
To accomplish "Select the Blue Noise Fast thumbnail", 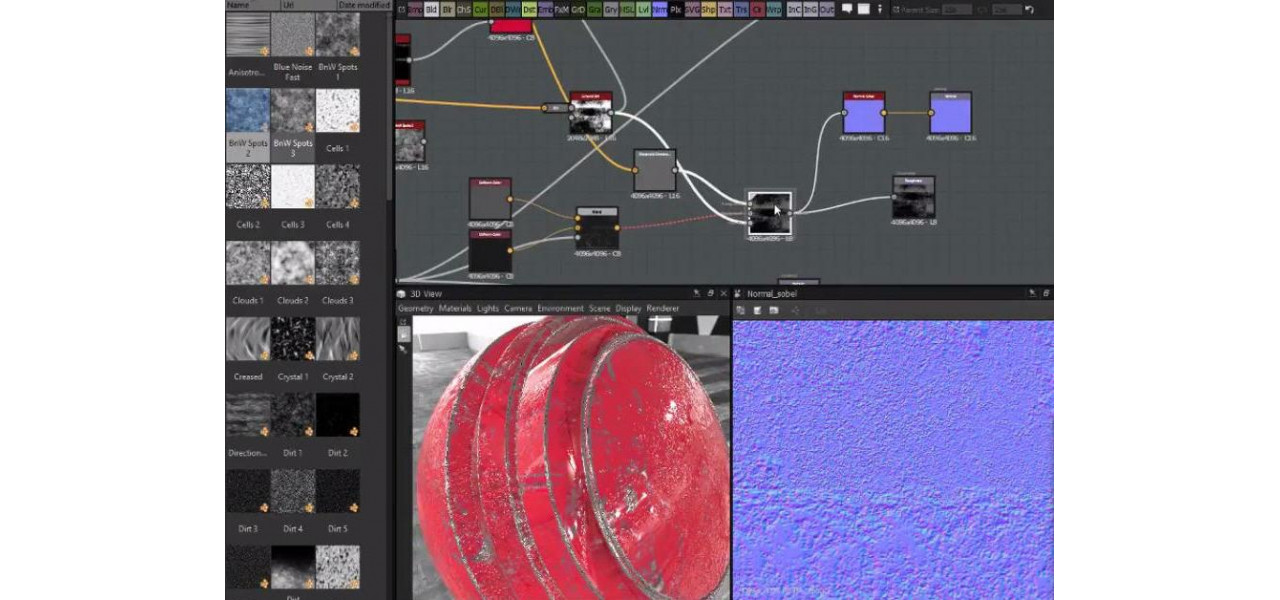I will [293, 34].
